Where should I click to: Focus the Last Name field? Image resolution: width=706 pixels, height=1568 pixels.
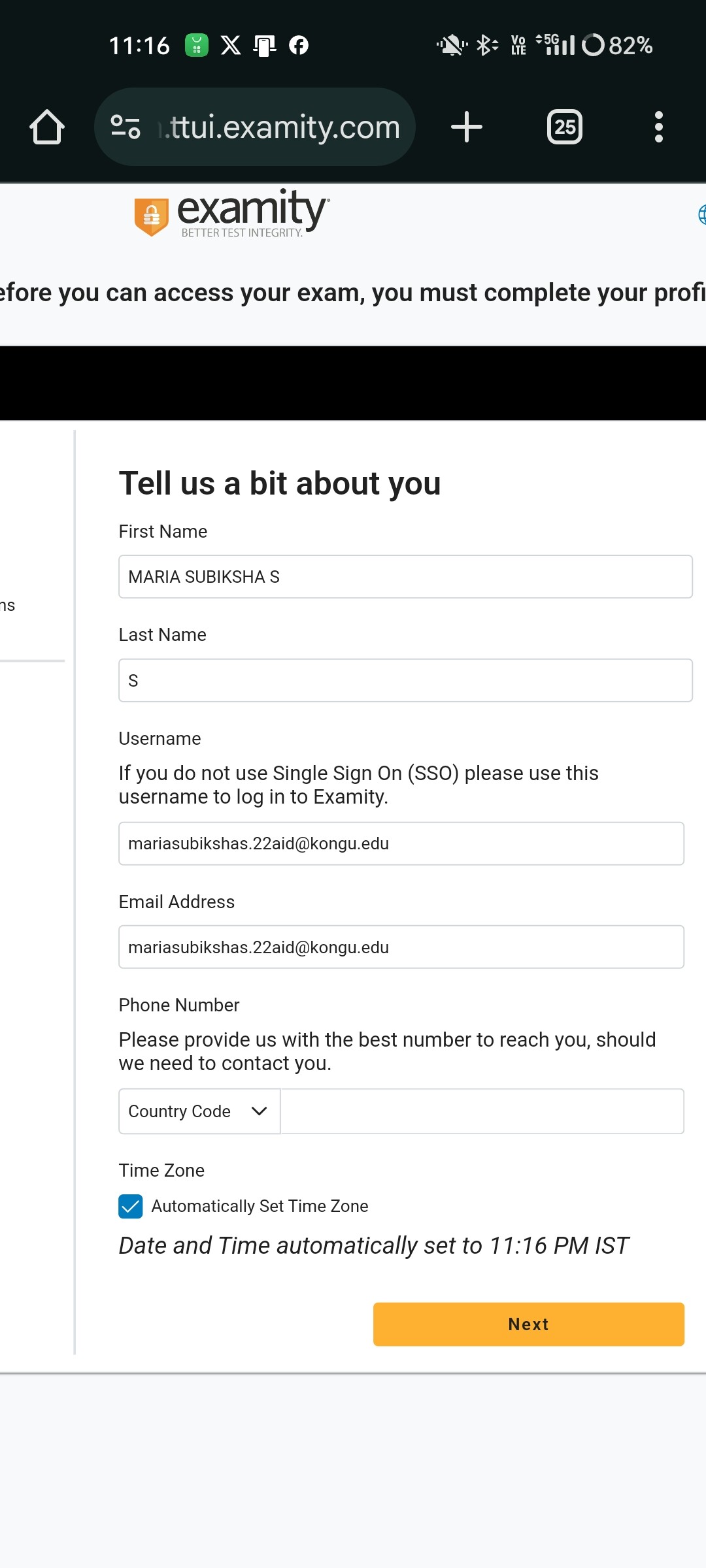(x=405, y=681)
